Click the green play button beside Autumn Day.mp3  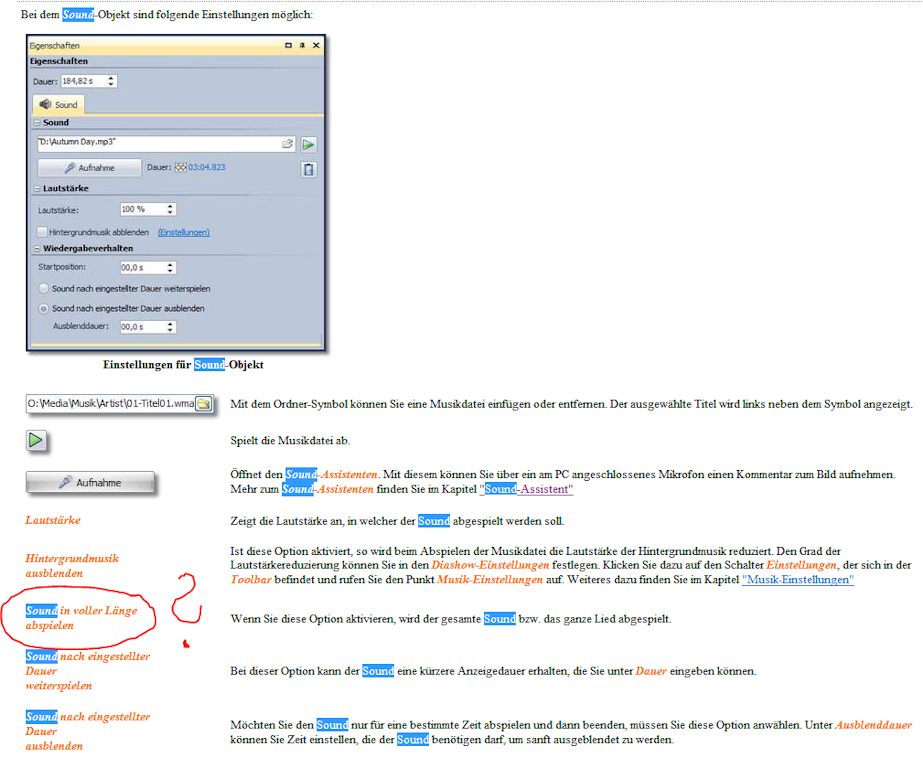[309, 144]
